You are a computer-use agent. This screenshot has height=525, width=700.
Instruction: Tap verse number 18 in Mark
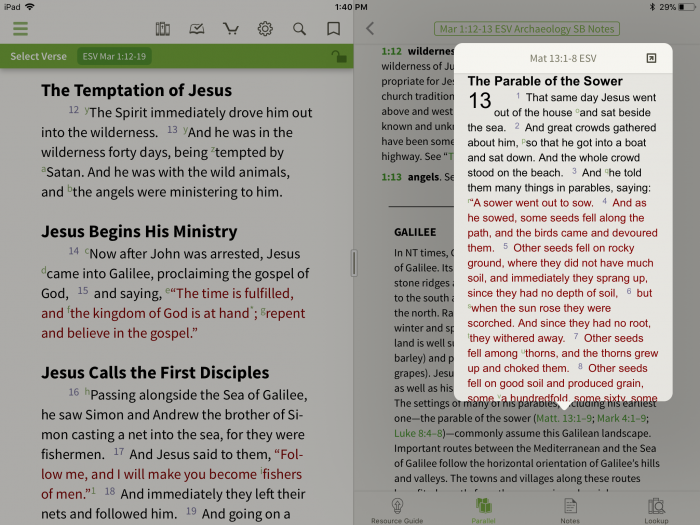[110, 491]
